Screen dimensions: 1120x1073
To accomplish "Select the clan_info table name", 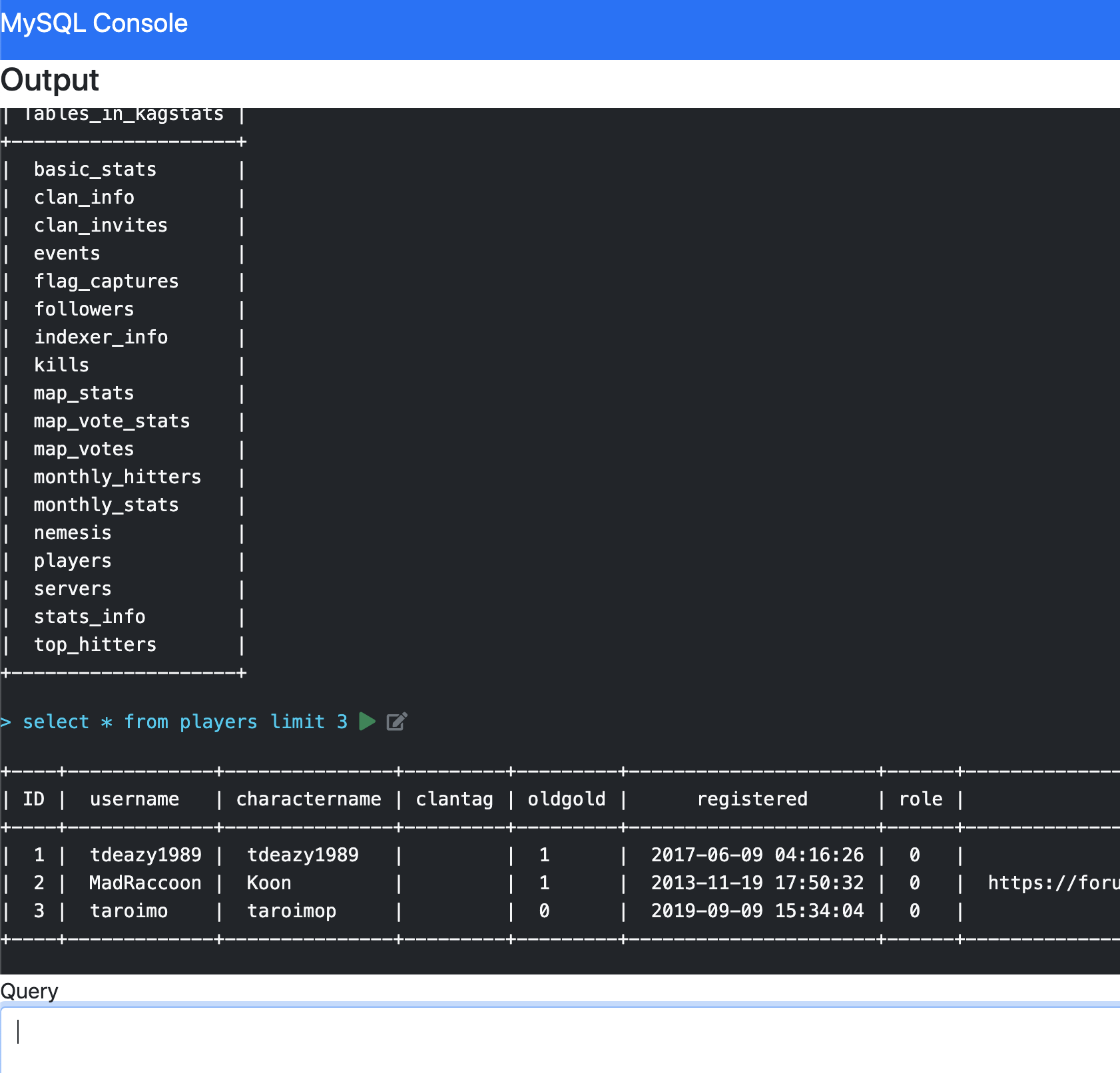I will [84, 198].
